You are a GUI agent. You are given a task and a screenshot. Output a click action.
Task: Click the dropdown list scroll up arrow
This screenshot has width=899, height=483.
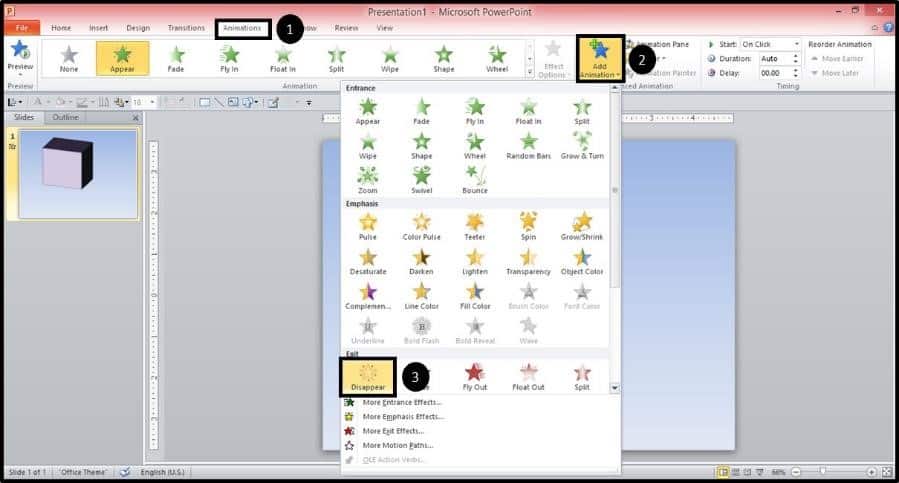coord(615,88)
